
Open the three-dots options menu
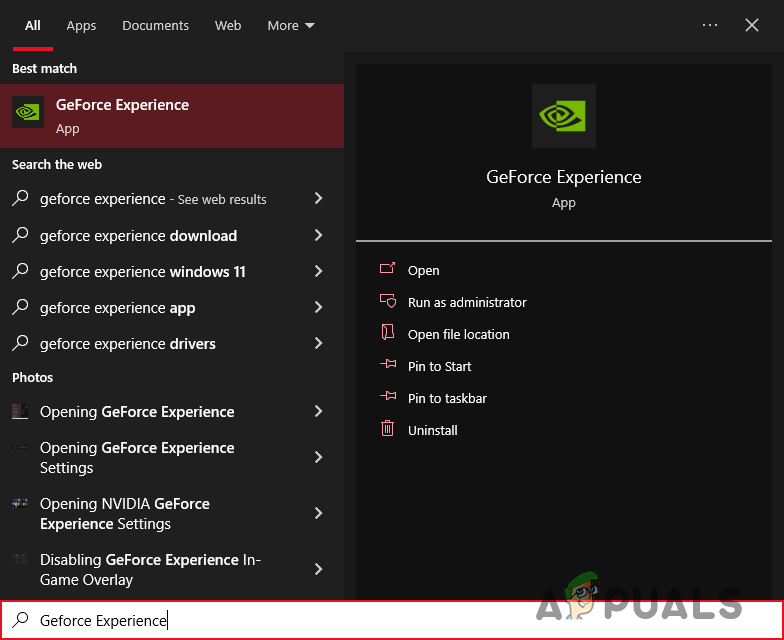pyautogui.click(x=710, y=25)
